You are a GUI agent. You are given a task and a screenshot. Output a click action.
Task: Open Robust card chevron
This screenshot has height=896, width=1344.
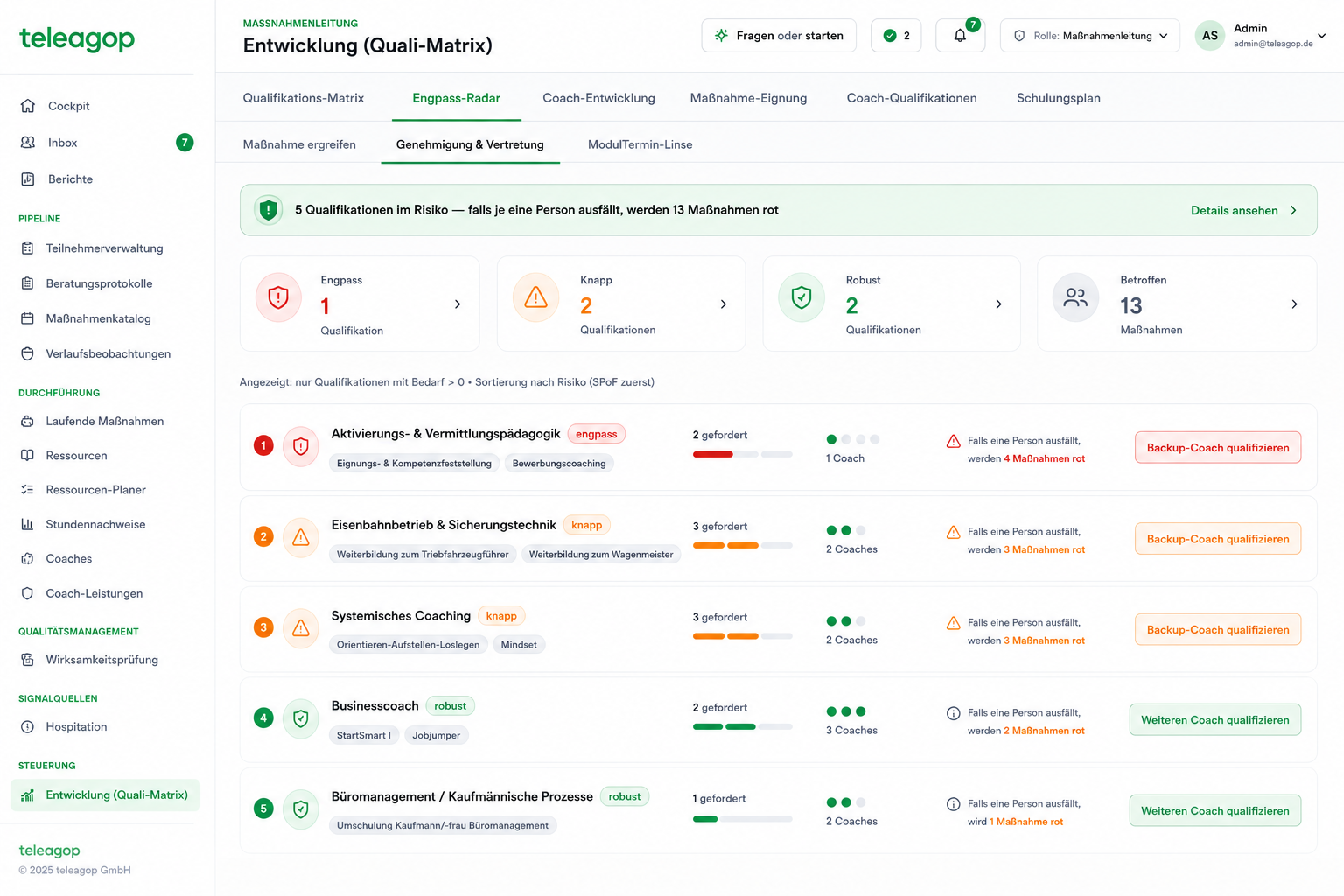998,304
